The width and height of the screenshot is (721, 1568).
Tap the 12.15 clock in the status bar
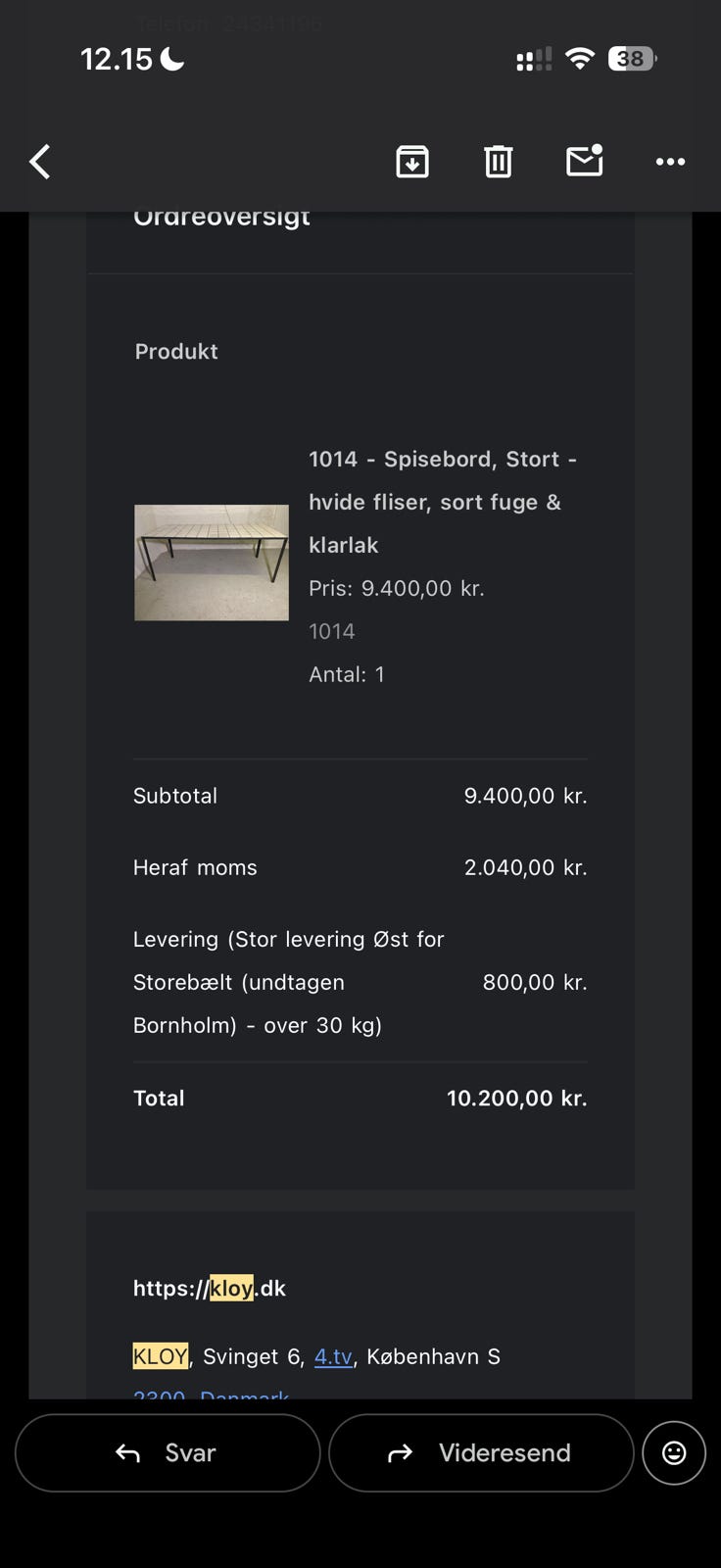(117, 59)
